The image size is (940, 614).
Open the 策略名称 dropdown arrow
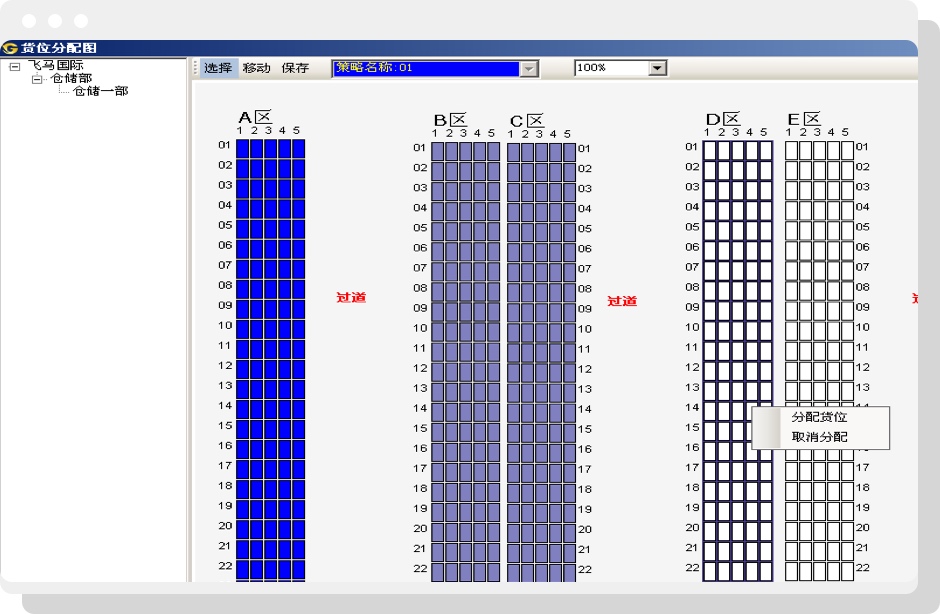click(530, 68)
